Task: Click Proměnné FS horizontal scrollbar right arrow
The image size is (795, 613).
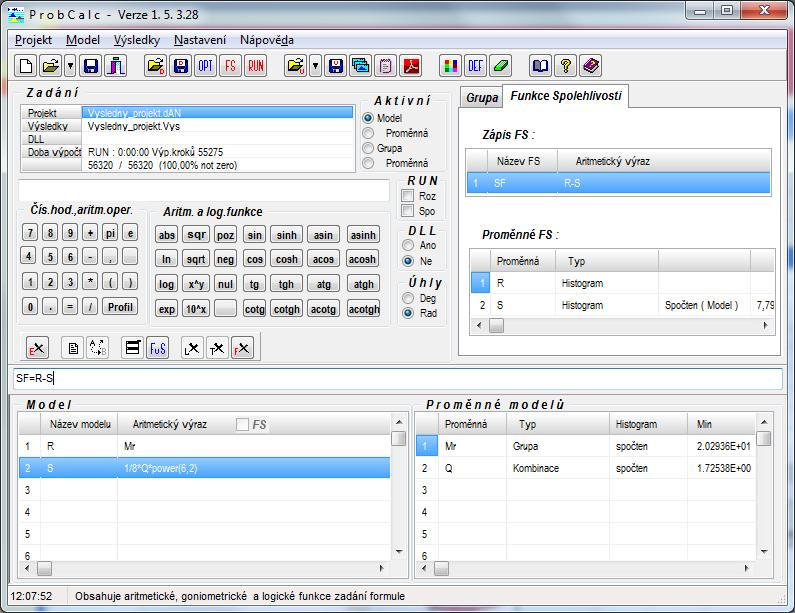Action: 766,326
